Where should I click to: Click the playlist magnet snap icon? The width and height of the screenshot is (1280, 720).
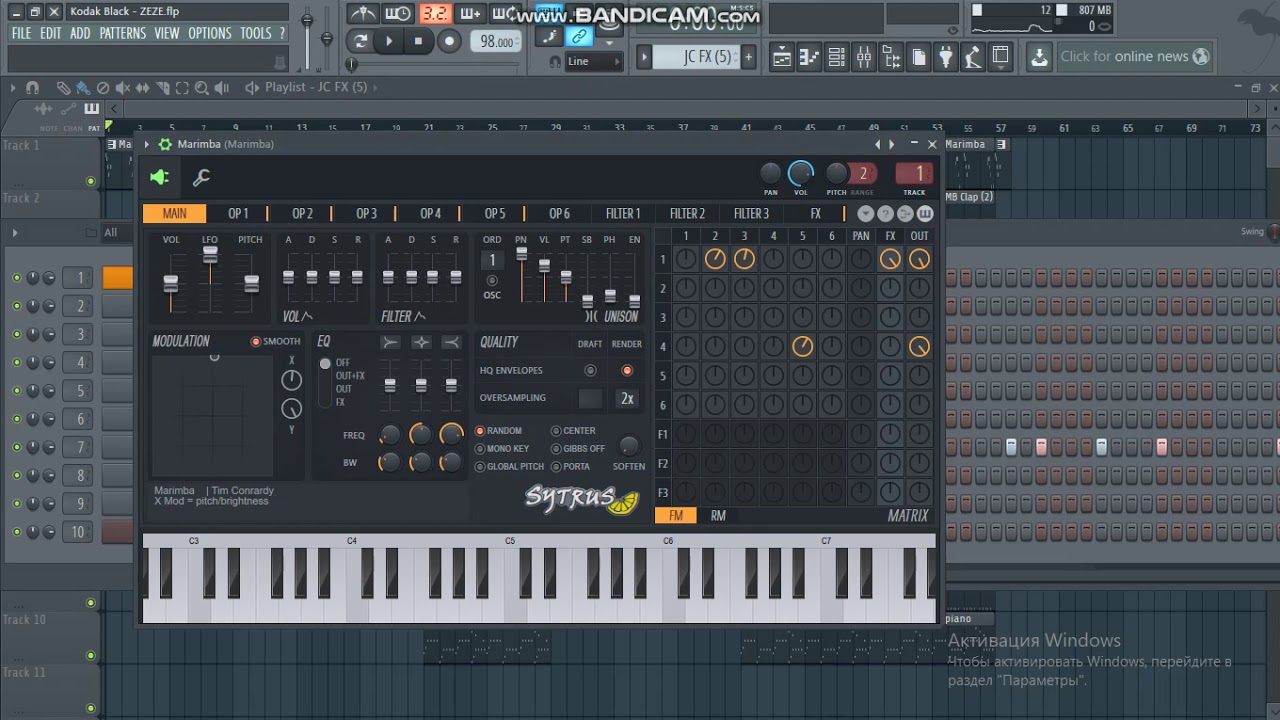[x=32, y=88]
